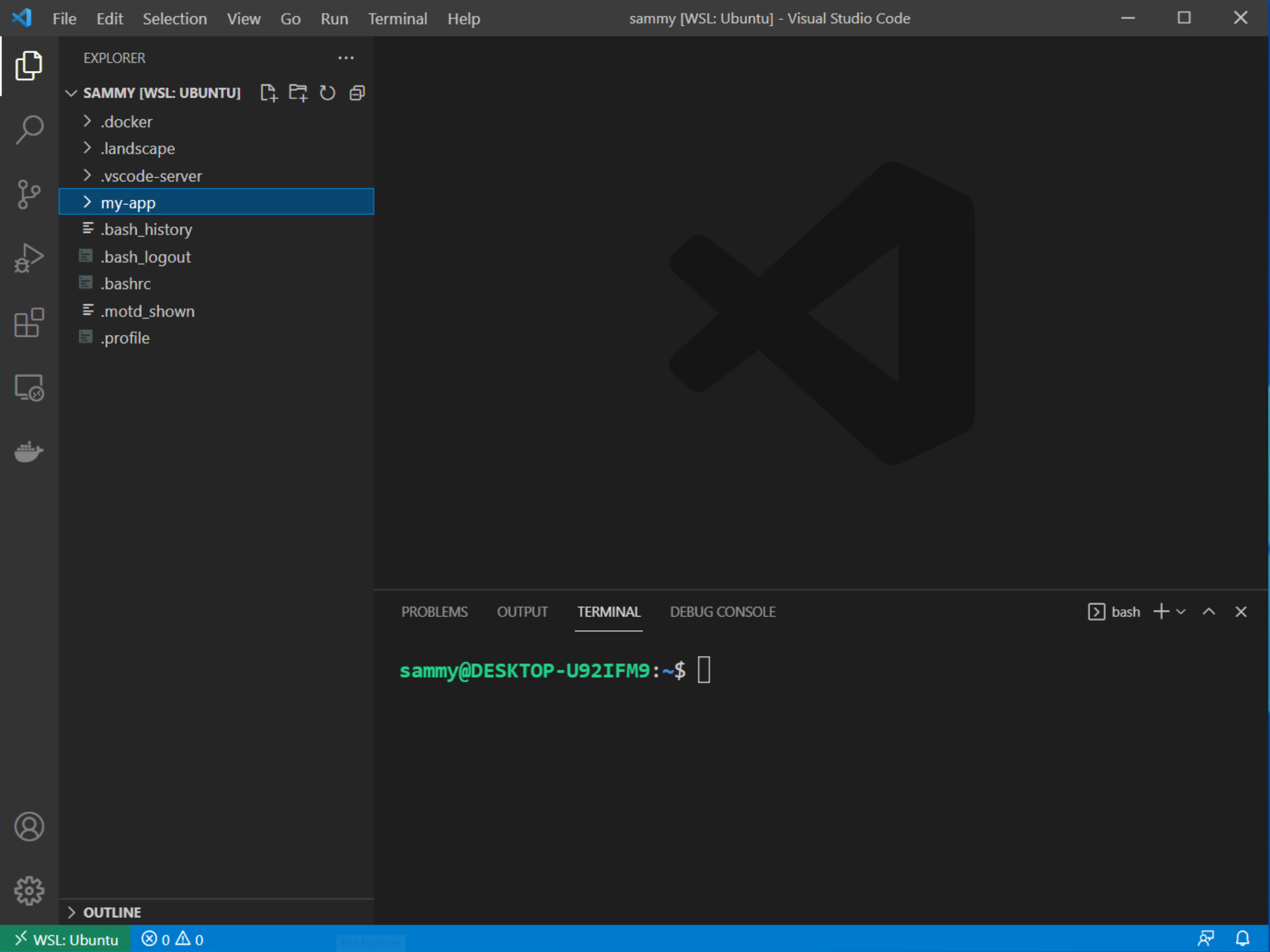Click the New Folder icon in Explorer
This screenshot has height=952, width=1270.
(298, 93)
